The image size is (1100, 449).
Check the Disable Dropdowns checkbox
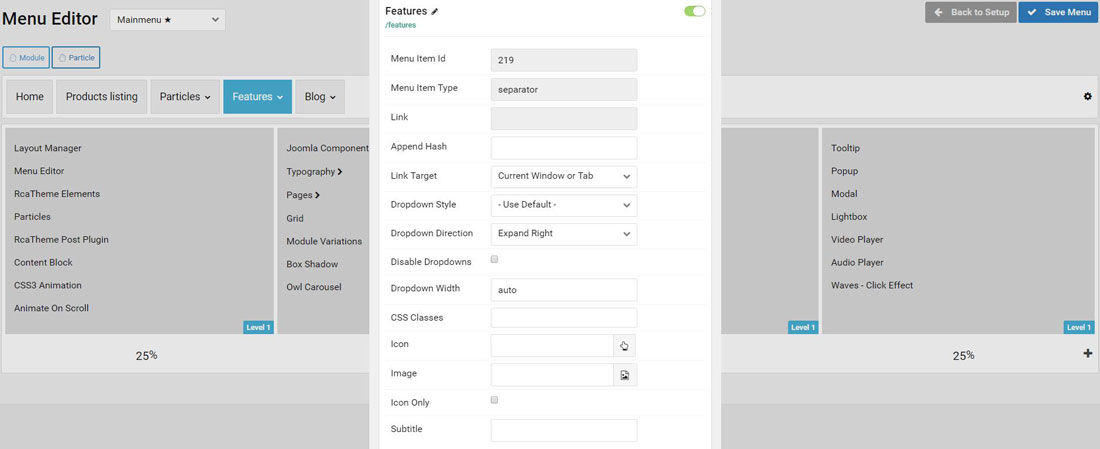495,260
